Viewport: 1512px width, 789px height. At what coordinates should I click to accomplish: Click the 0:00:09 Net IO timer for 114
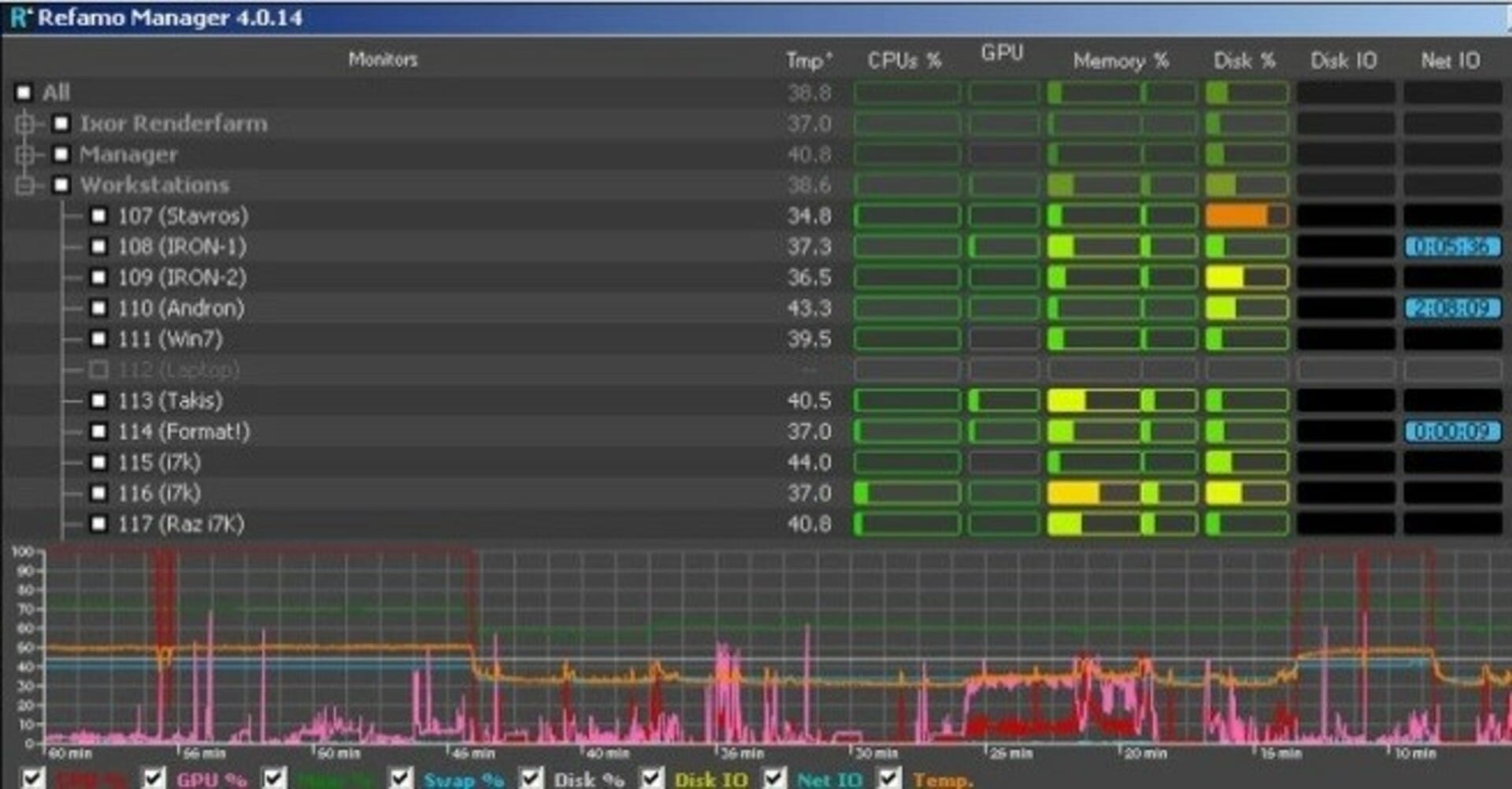coord(1452,432)
